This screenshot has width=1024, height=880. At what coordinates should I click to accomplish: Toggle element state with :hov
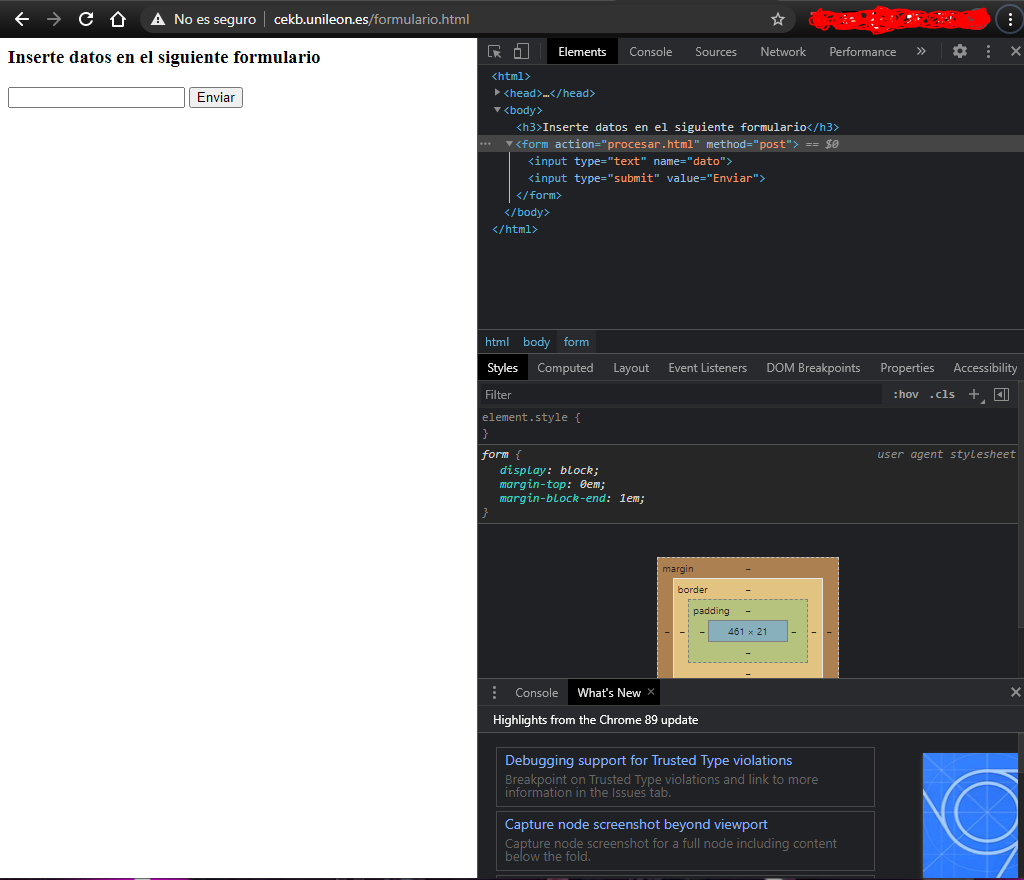906,394
